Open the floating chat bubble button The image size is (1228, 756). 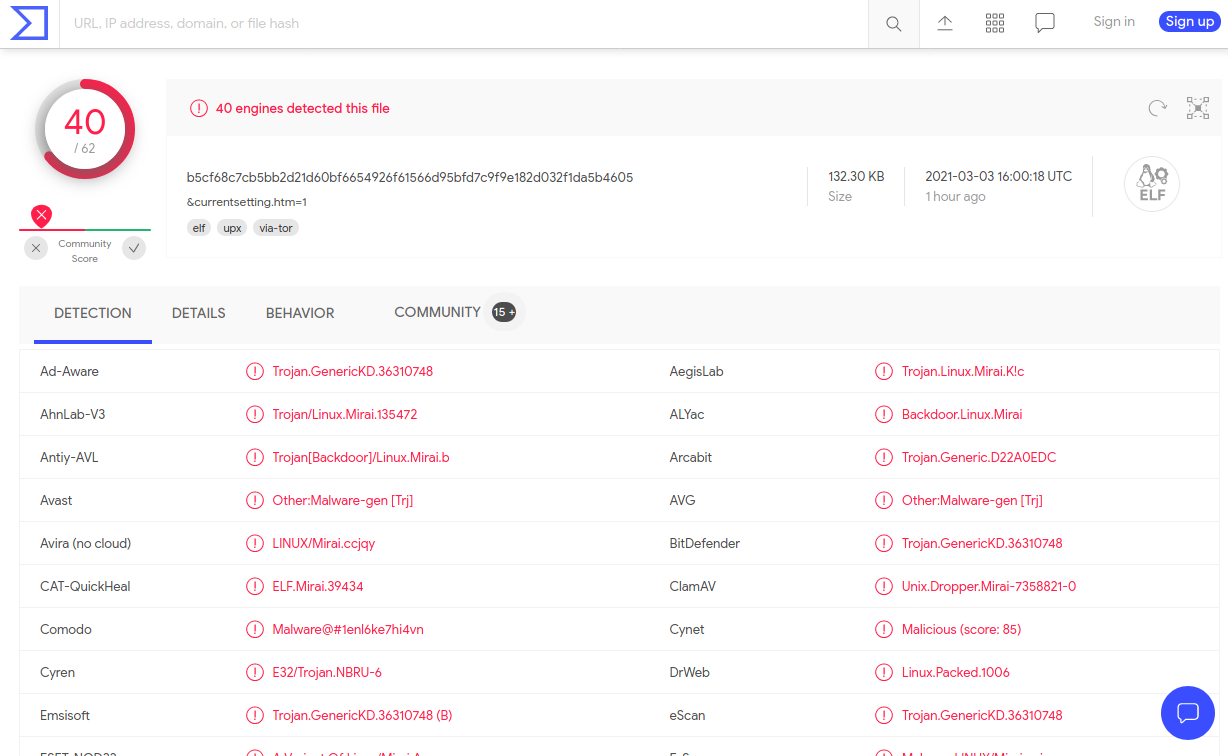point(1187,713)
